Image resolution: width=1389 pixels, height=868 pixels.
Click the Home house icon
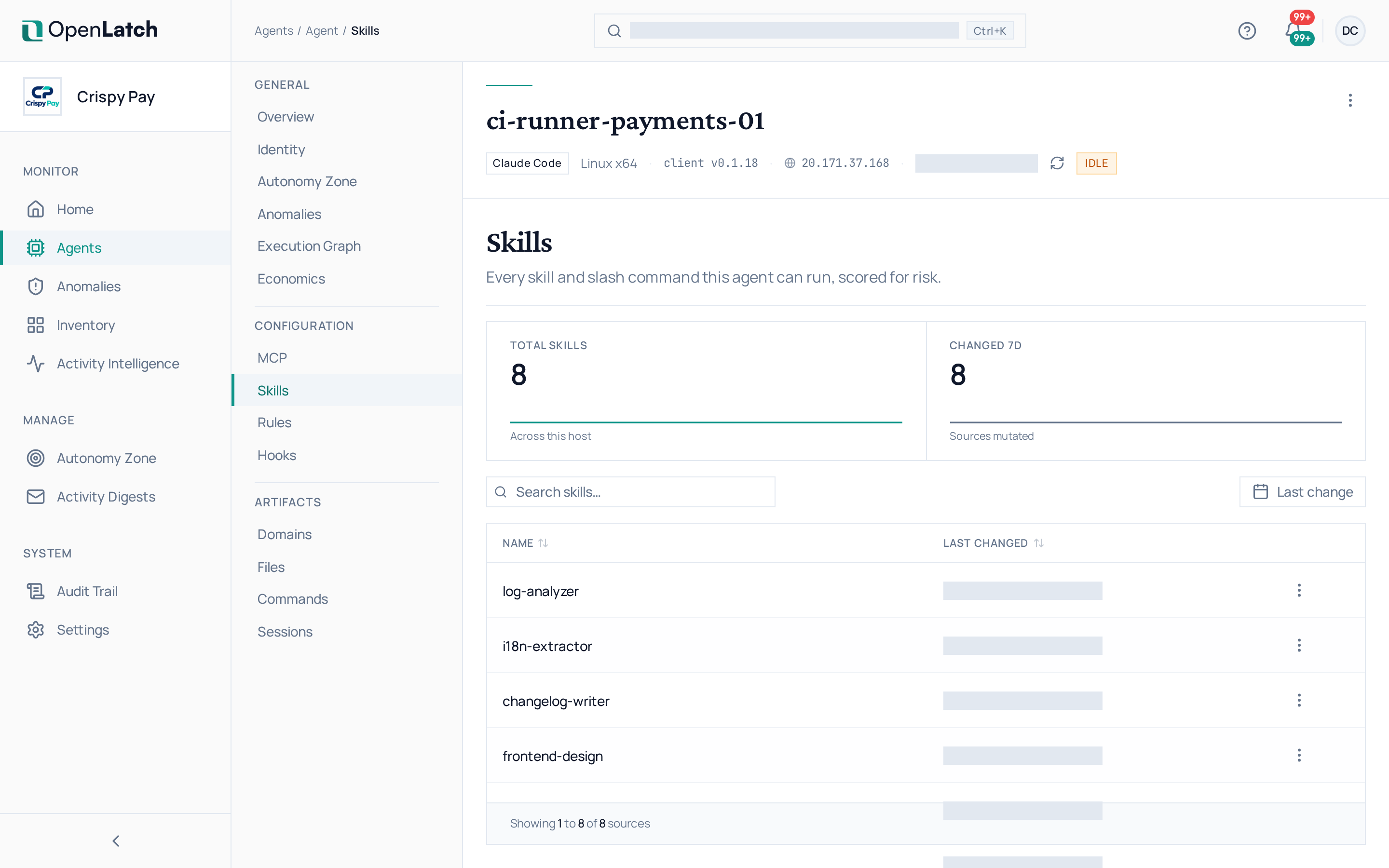tap(36, 209)
